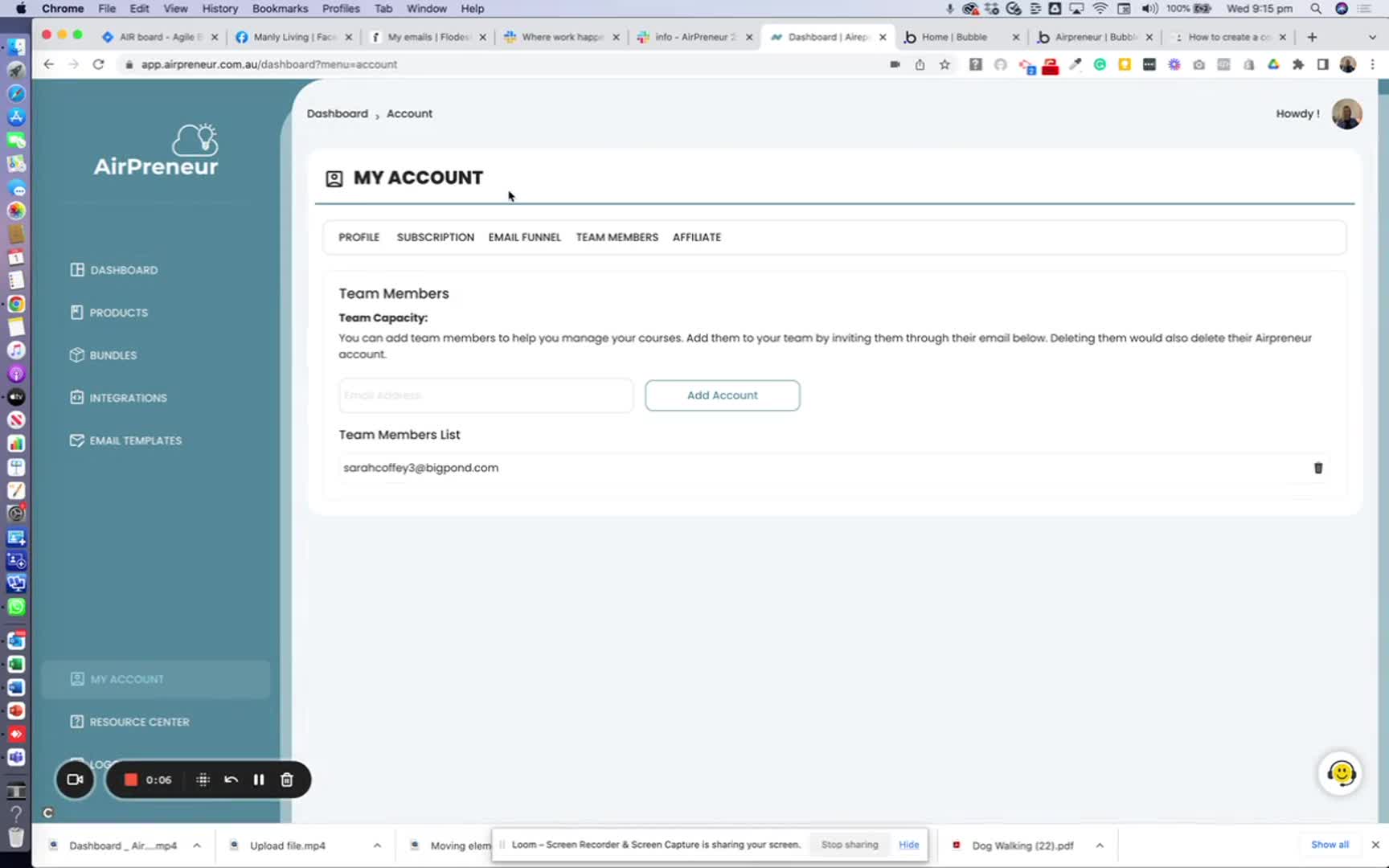Switch to the Subscription tab
The width and height of the screenshot is (1389, 868).
pyautogui.click(x=435, y=237)
